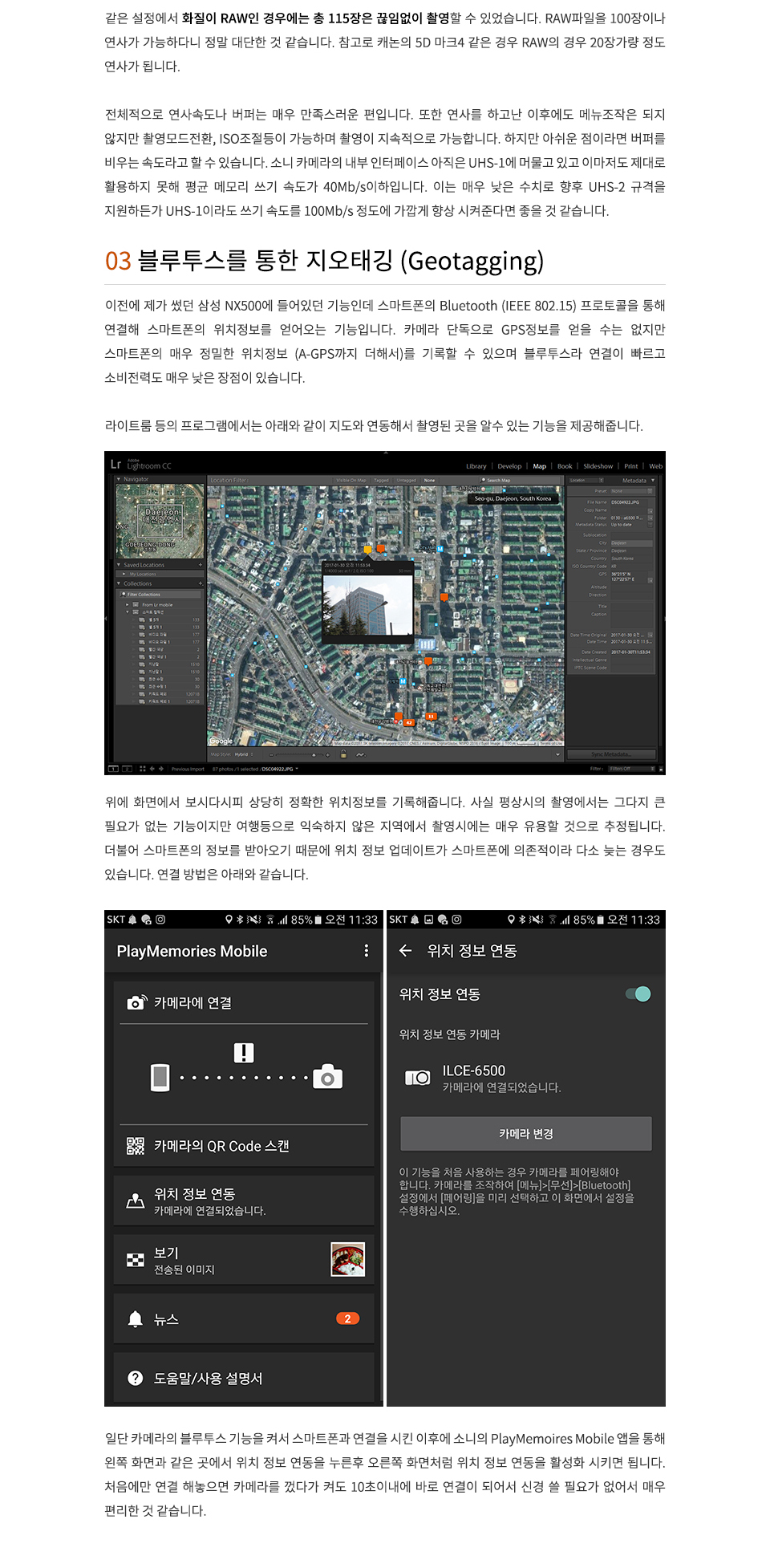Switch to the Print module

click(x=631, y=466)
